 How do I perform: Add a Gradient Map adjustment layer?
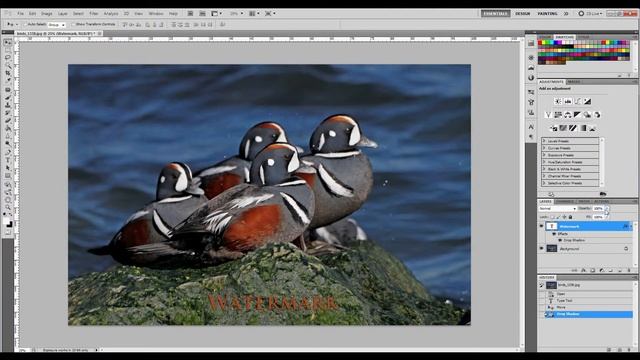583,128
